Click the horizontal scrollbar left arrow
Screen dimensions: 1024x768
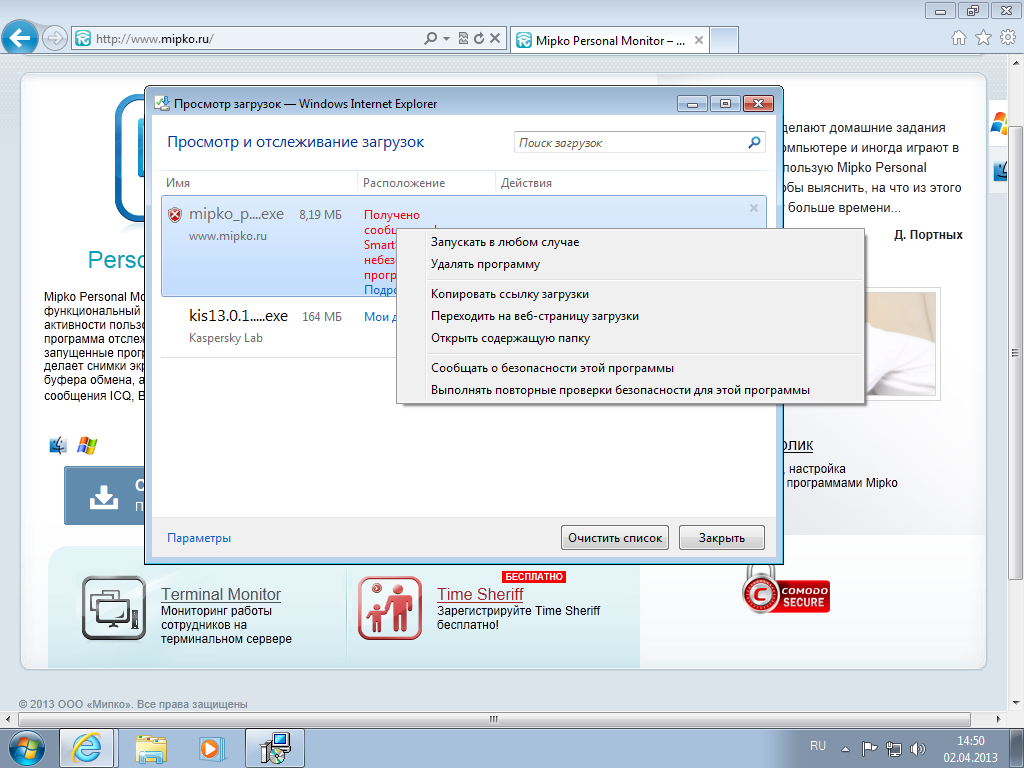point(8,719)
